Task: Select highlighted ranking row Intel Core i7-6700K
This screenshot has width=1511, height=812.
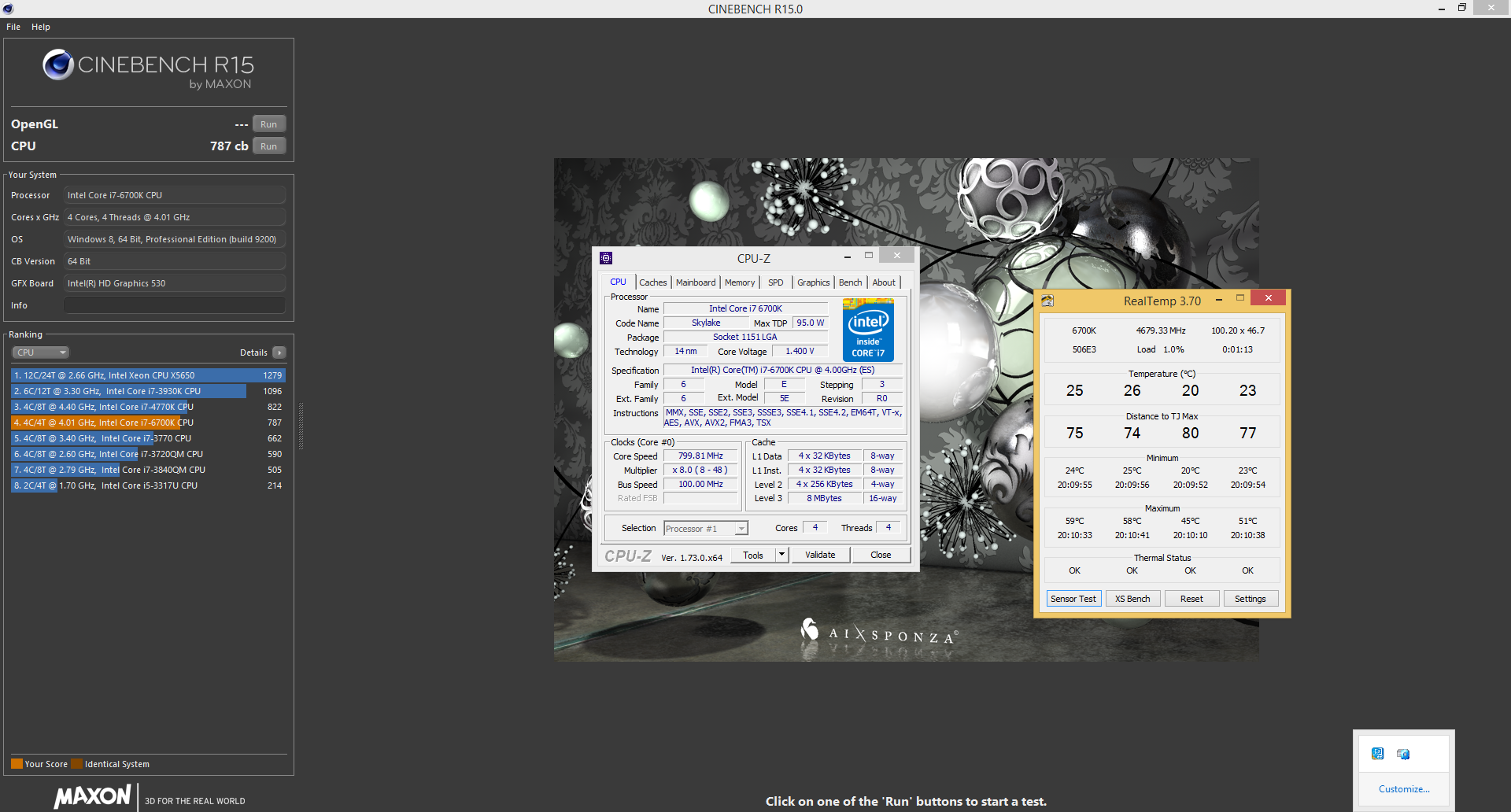Action: pyautogui.click(x=148, y=423)
